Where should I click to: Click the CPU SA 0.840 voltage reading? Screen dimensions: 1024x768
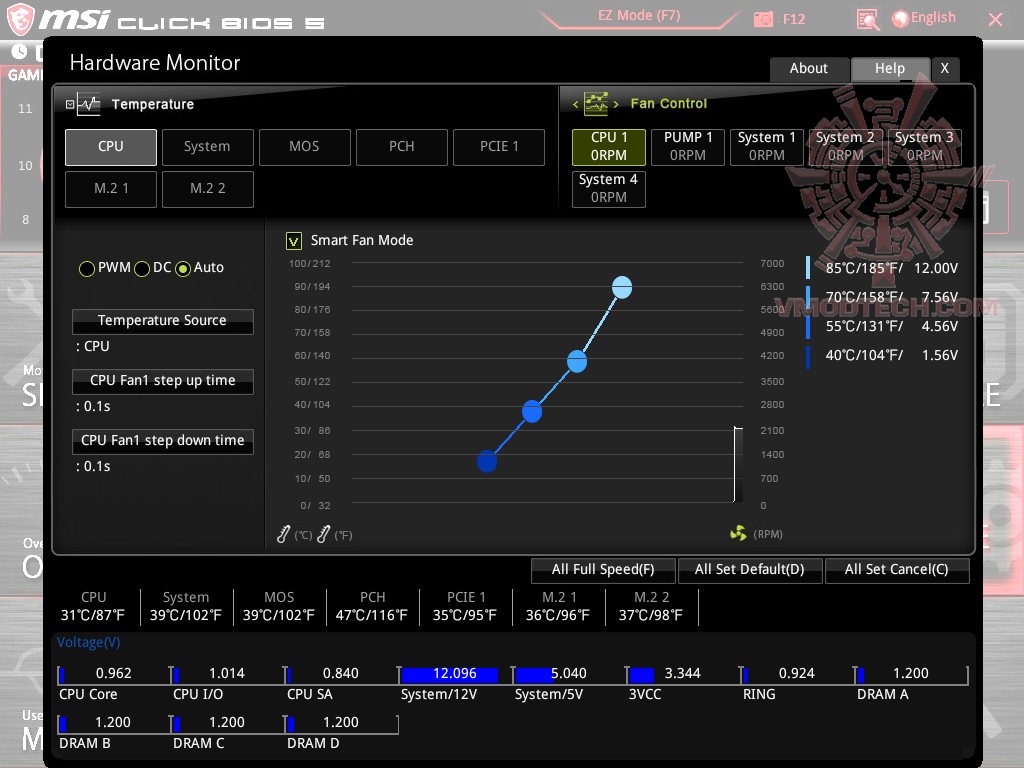(341, 674)
